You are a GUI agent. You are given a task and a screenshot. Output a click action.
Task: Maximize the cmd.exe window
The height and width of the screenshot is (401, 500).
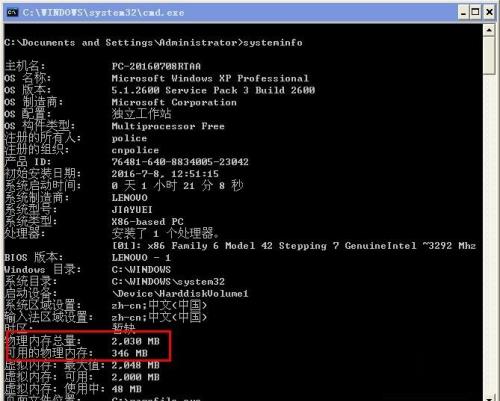[x=476, y=13]
